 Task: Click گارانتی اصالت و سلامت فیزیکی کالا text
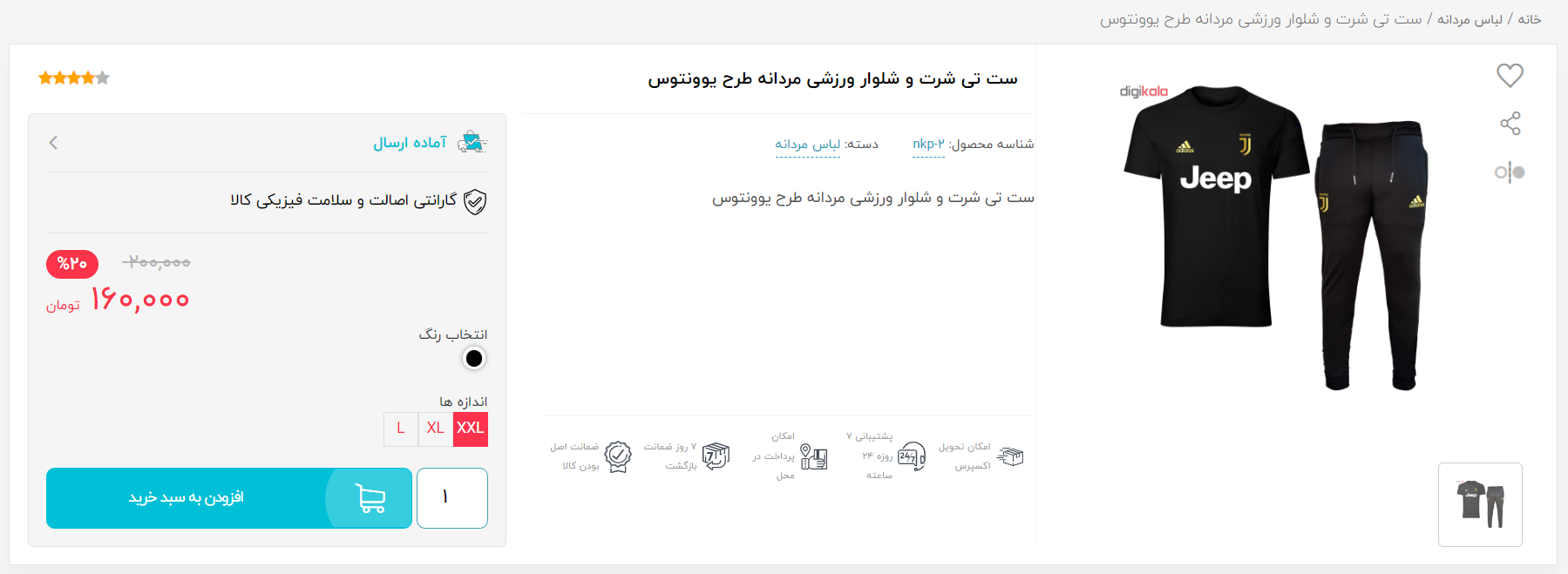[343, 201]
